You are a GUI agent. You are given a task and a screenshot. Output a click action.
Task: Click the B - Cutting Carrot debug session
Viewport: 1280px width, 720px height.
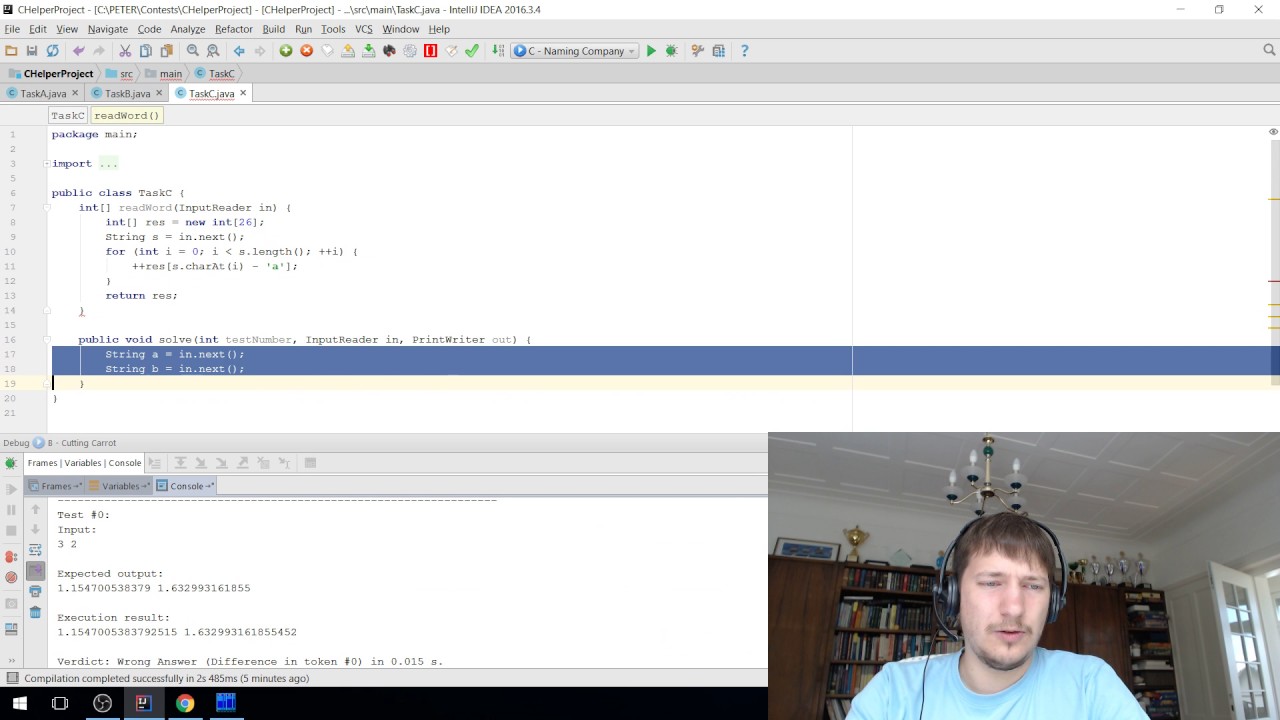[76, 443]
